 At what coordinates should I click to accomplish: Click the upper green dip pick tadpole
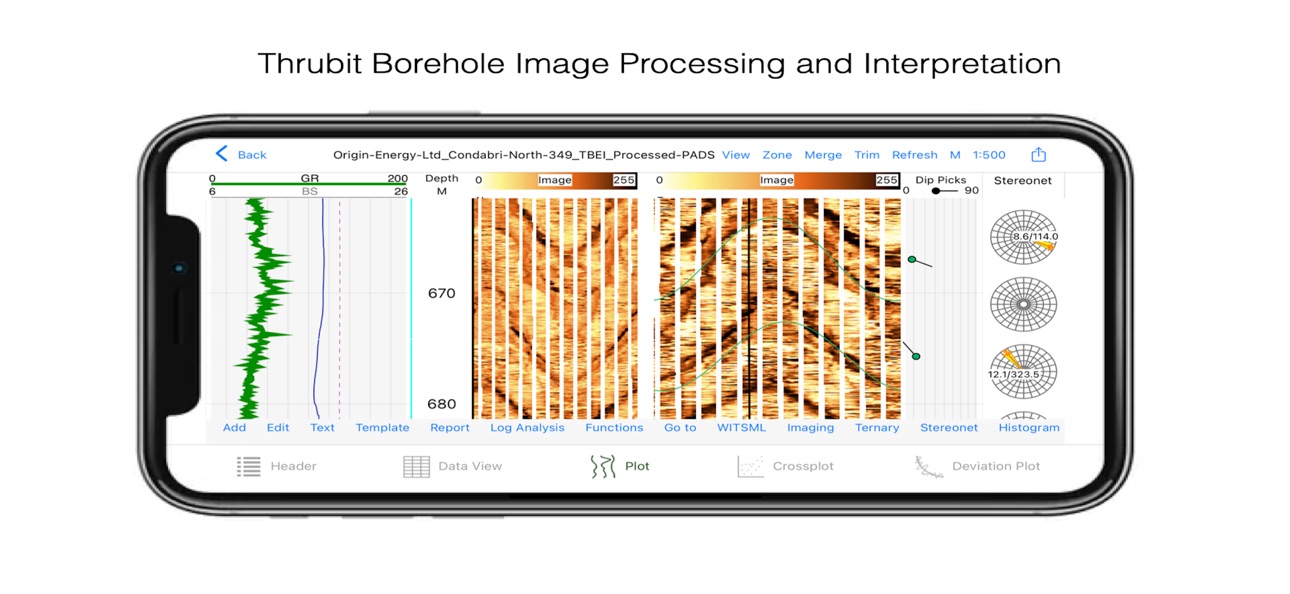(x=912, y=260)
